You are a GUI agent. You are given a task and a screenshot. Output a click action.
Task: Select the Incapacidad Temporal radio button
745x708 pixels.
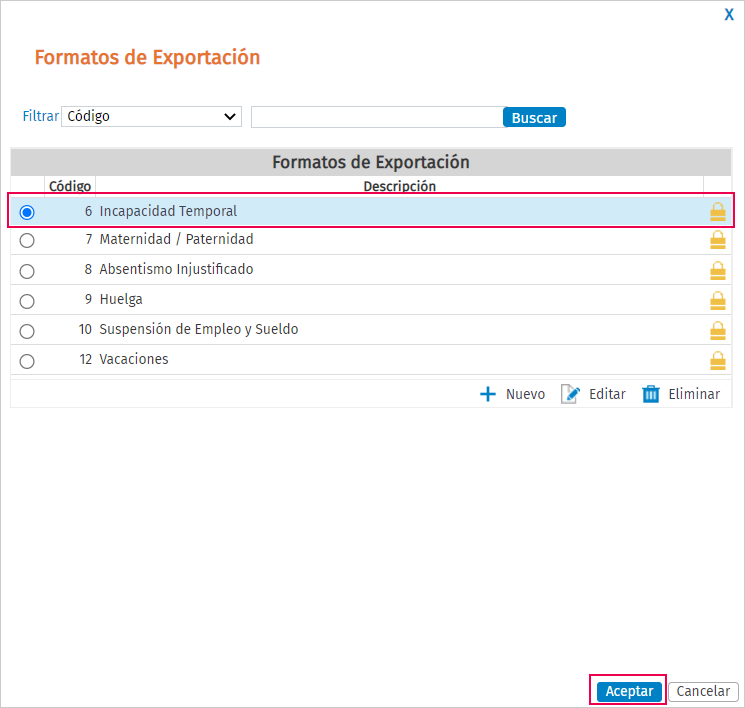pyautogui.click(x=27, y=212)
